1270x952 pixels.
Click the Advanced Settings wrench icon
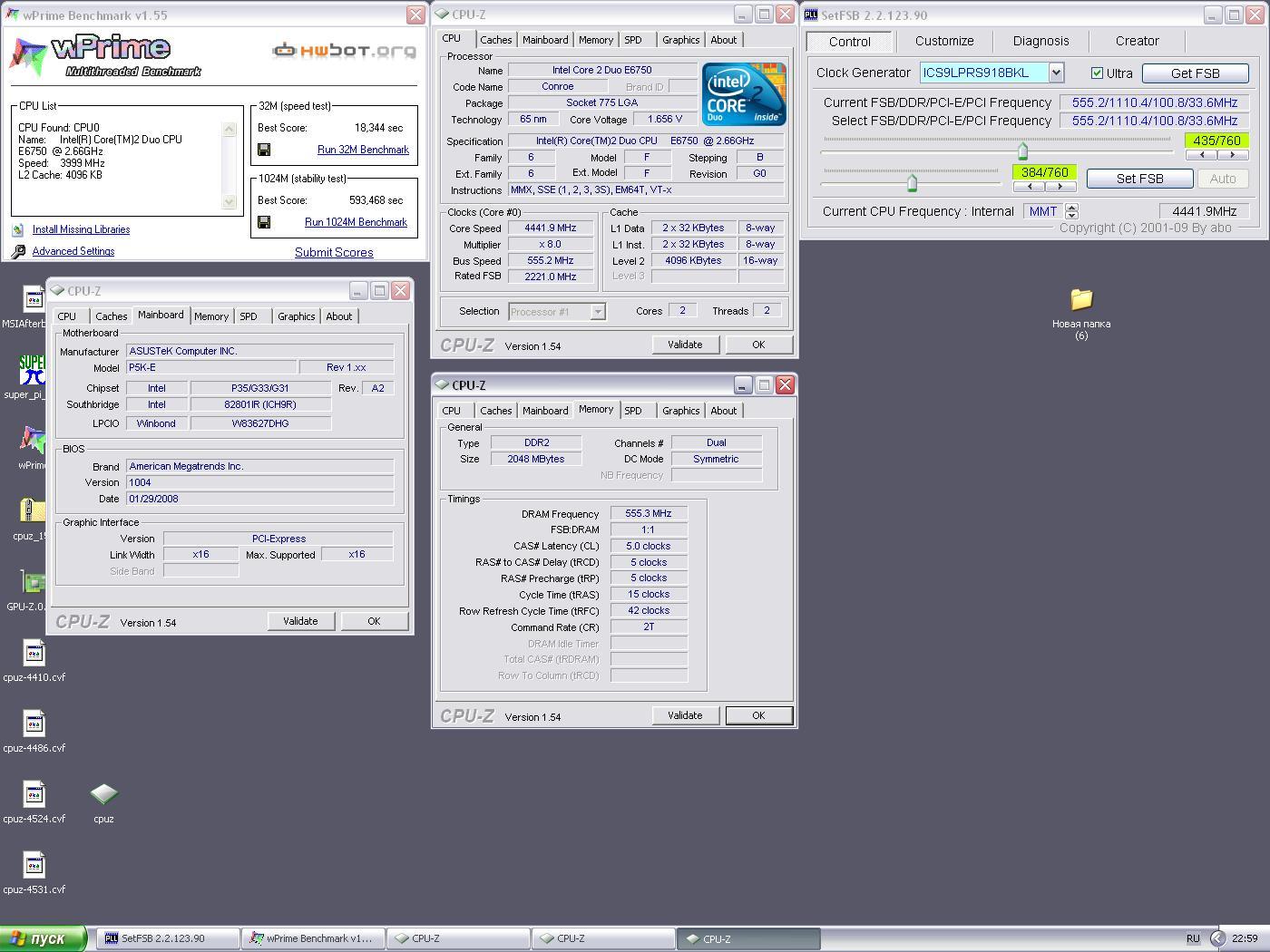17,251
